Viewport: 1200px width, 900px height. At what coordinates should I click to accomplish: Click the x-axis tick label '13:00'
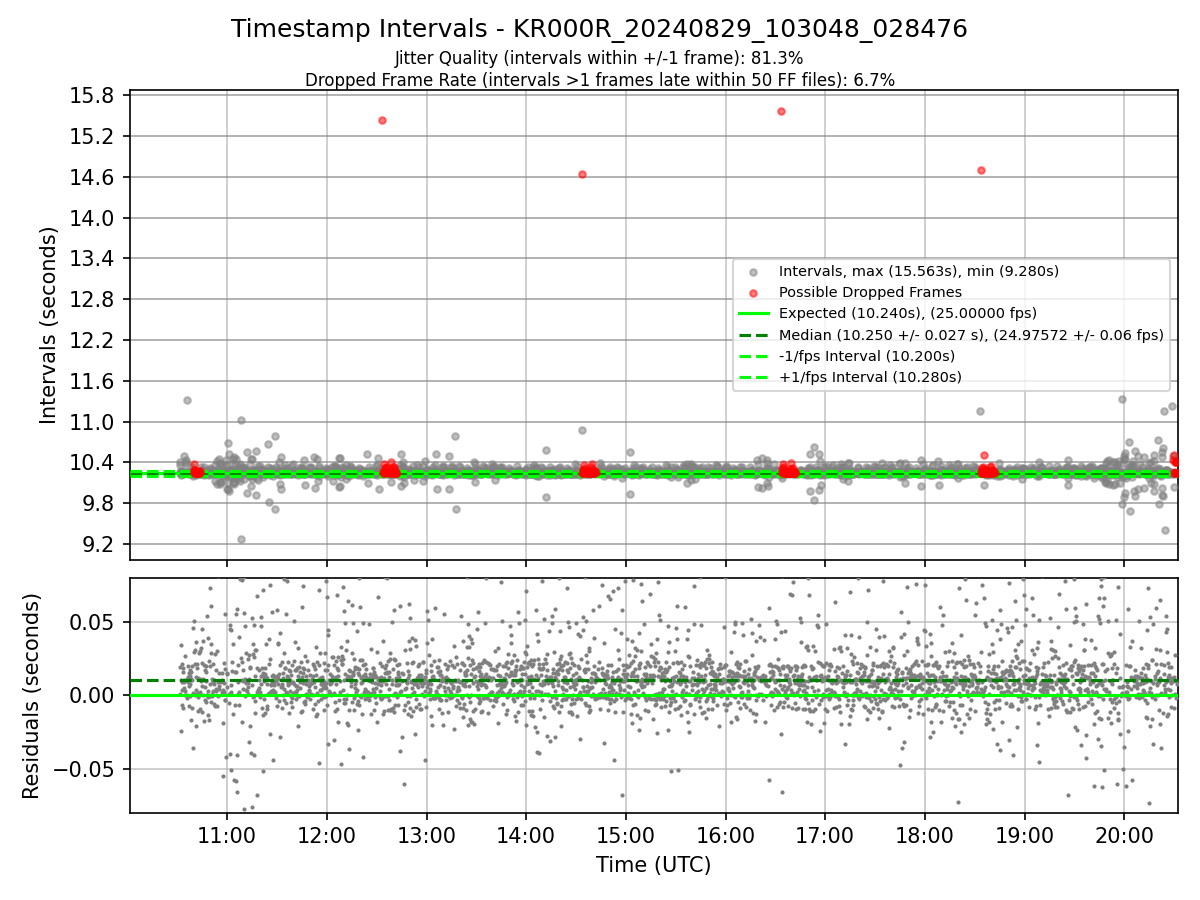point(427,836)
